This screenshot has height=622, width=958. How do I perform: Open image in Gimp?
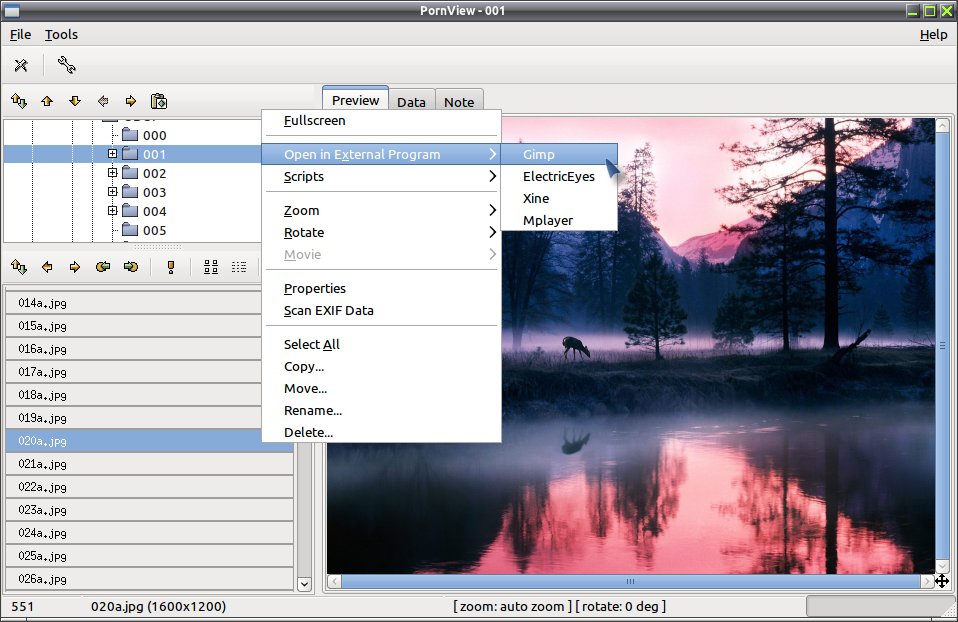pos(559,155)
